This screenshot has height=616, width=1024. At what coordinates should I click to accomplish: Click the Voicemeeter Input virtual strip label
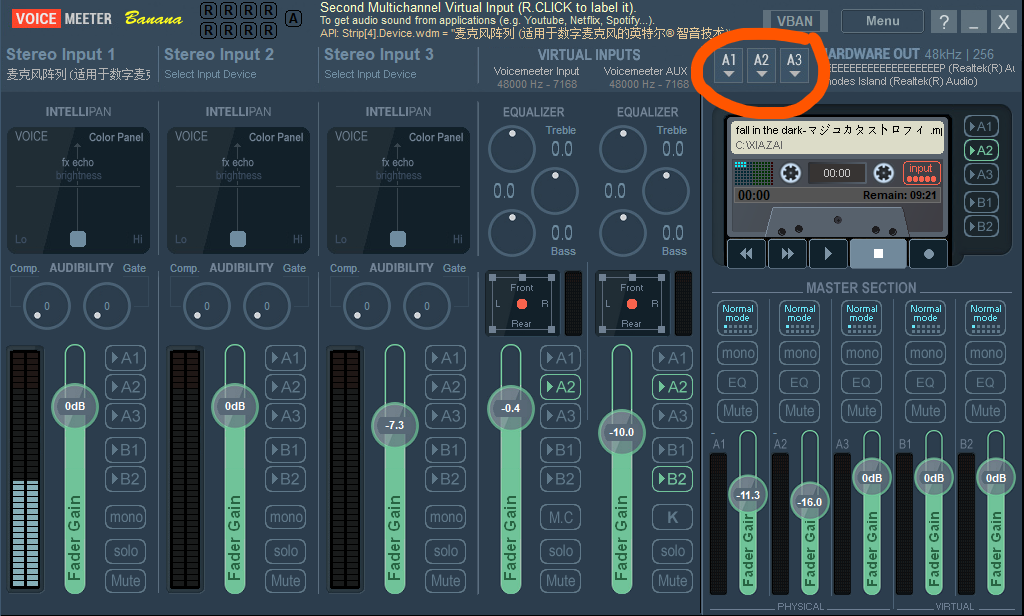click(536, 71)
